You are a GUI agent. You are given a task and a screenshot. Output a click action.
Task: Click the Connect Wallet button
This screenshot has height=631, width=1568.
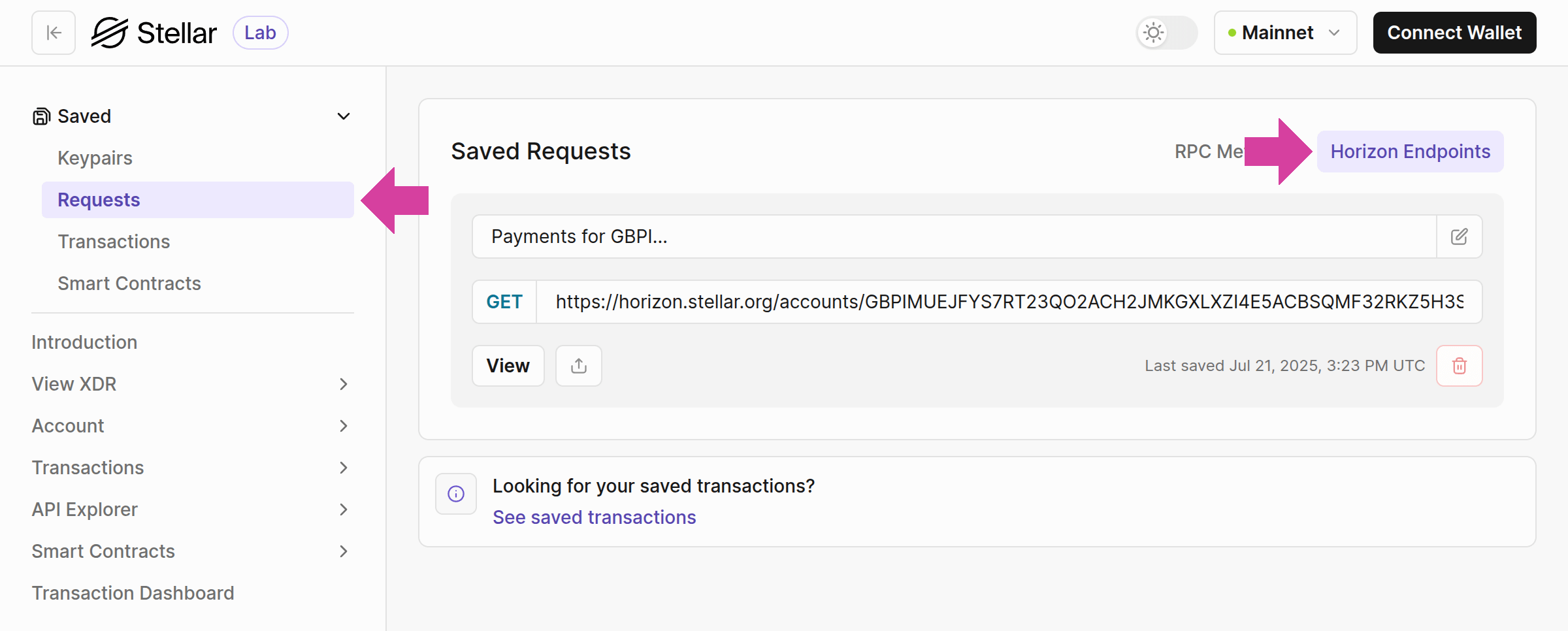click(1454, 33)
